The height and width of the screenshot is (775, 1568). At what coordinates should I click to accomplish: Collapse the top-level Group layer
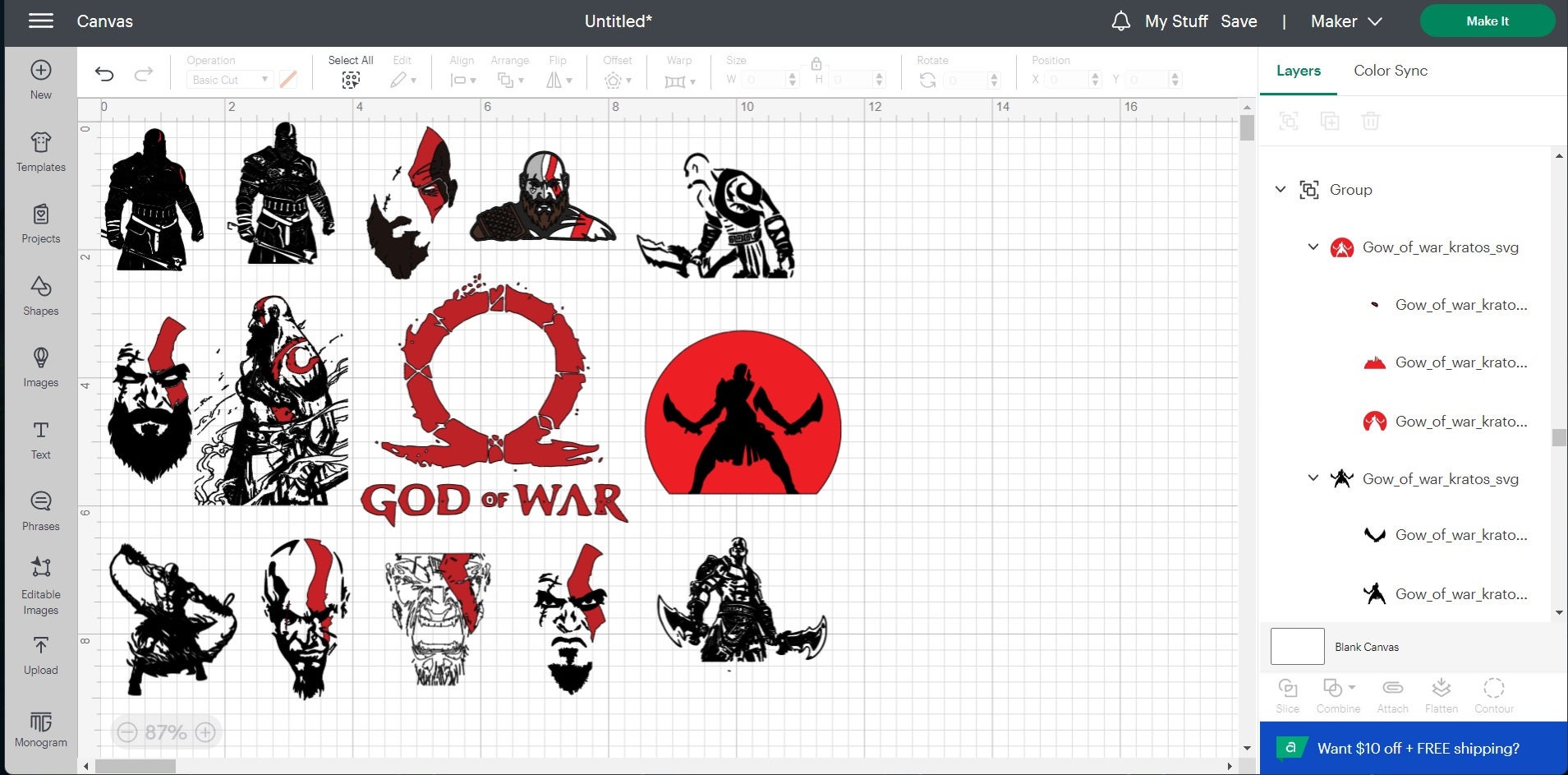pyautogui.click(x=1281, y=190)
